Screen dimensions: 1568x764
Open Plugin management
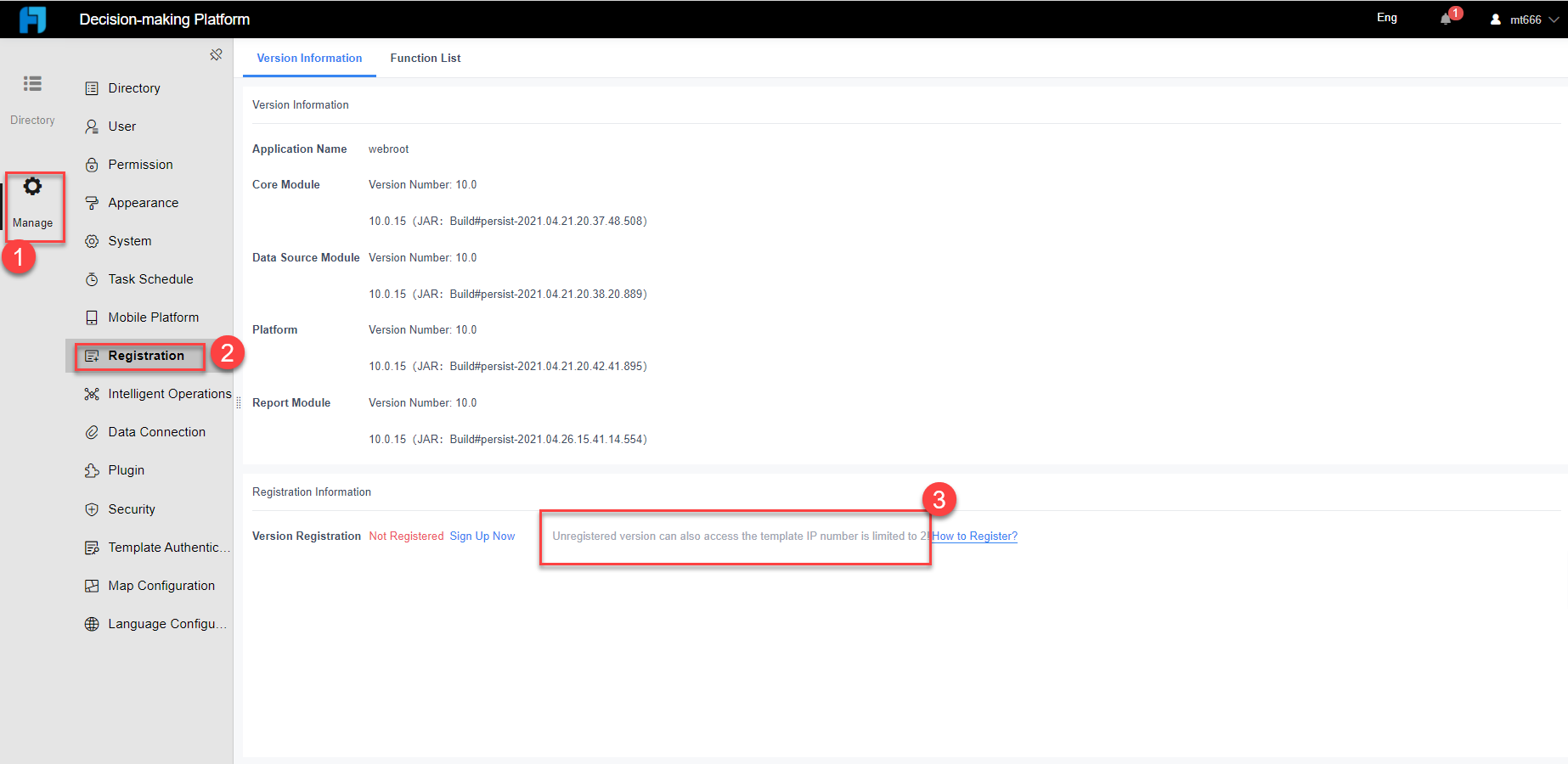point(127,469)
